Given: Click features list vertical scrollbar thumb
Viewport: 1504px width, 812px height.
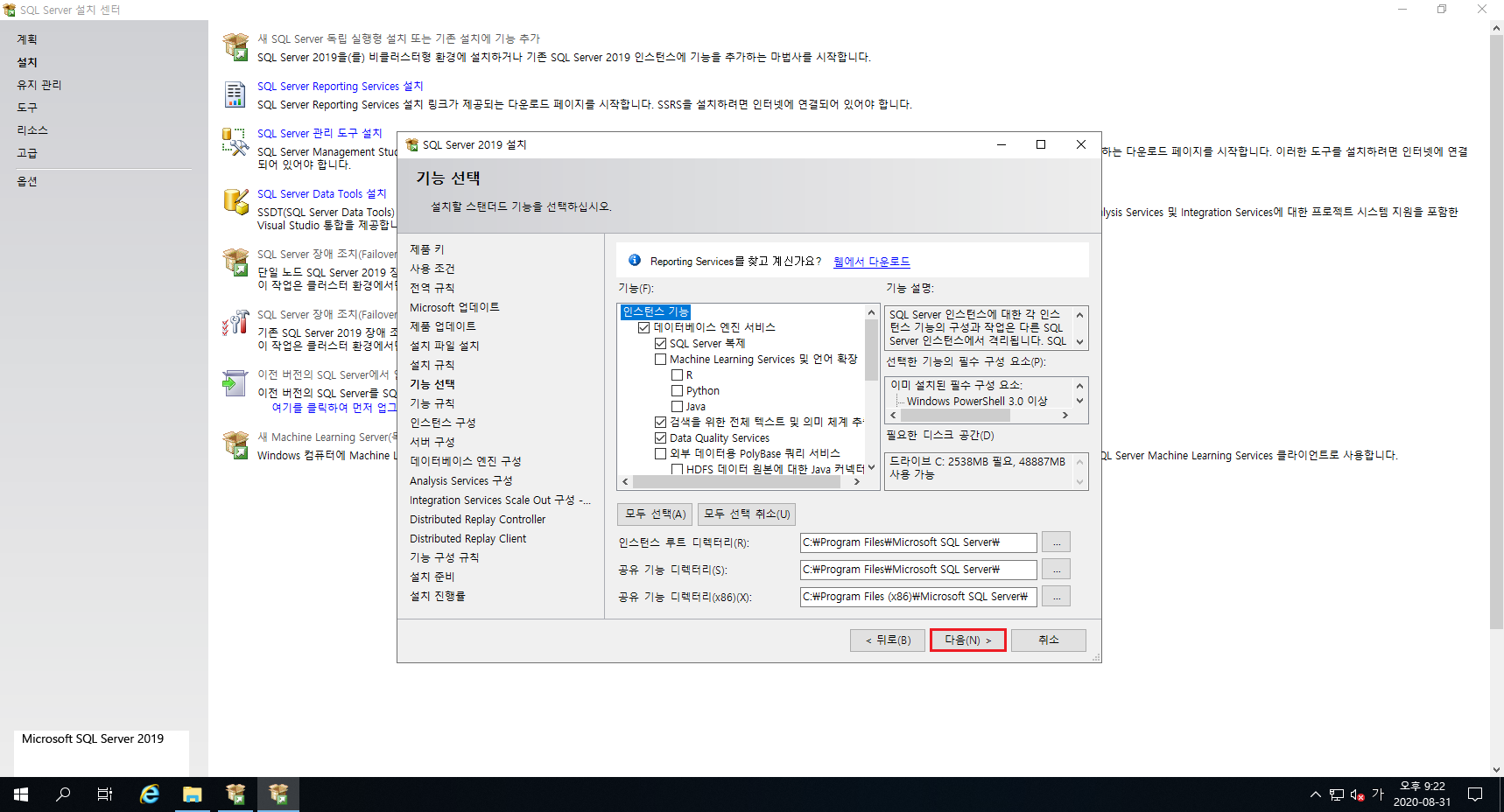Looking at the screenshot, I should point(871,350).
